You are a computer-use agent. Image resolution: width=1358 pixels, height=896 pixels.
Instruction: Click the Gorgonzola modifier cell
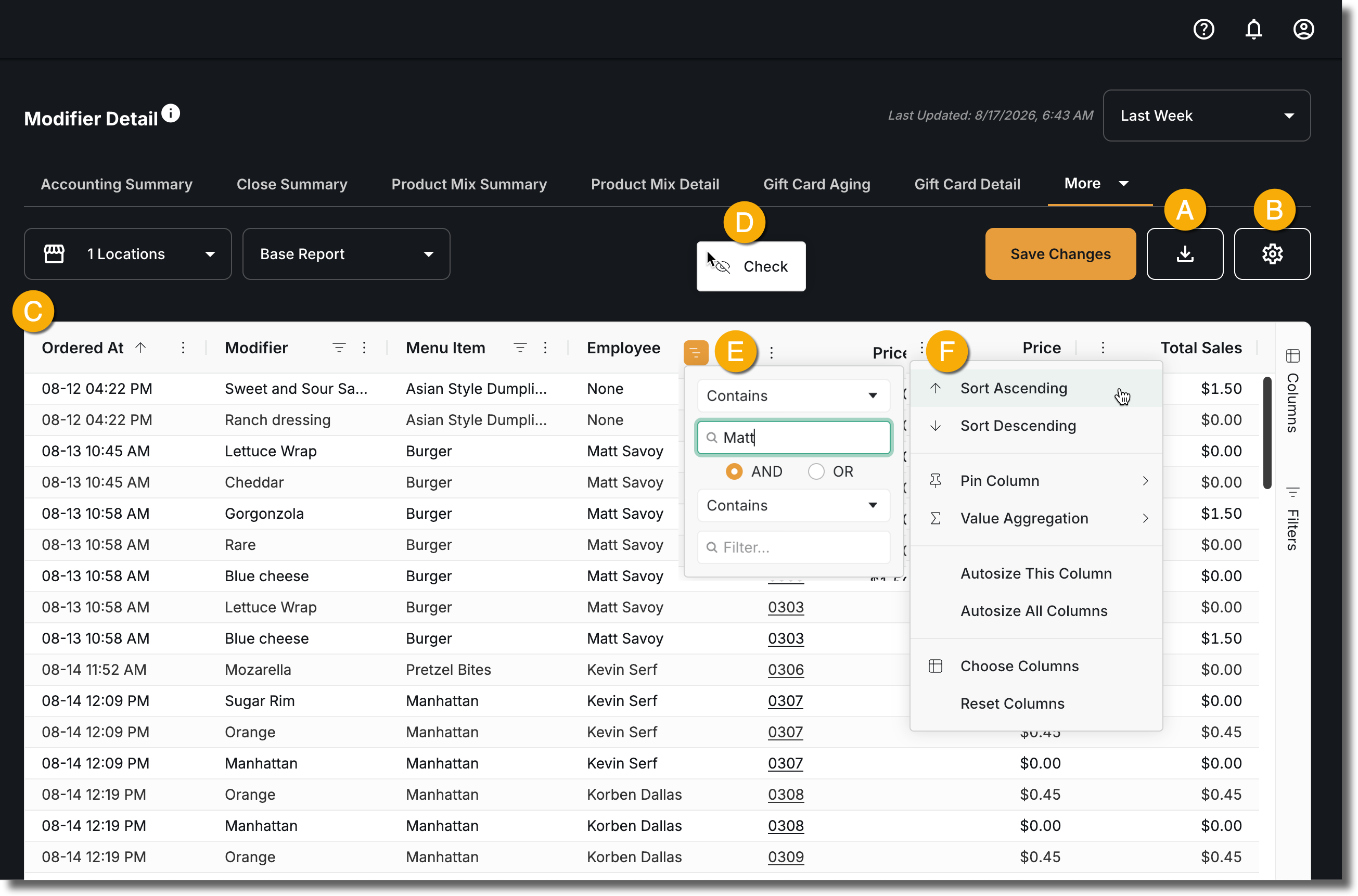pyautogui.click(x=264, y=513)
